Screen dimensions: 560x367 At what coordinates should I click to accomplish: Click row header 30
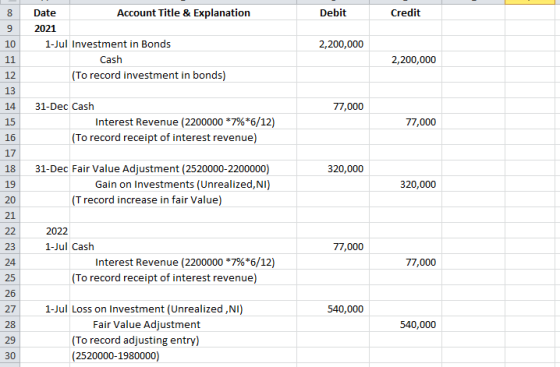pyautogui.click(x=10, y=356)
